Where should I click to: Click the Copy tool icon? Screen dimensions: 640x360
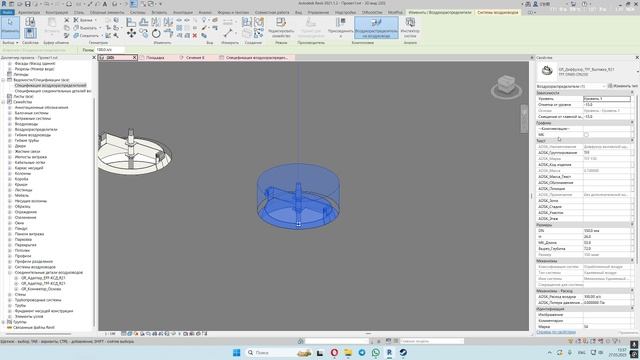(x=144, y=33)
